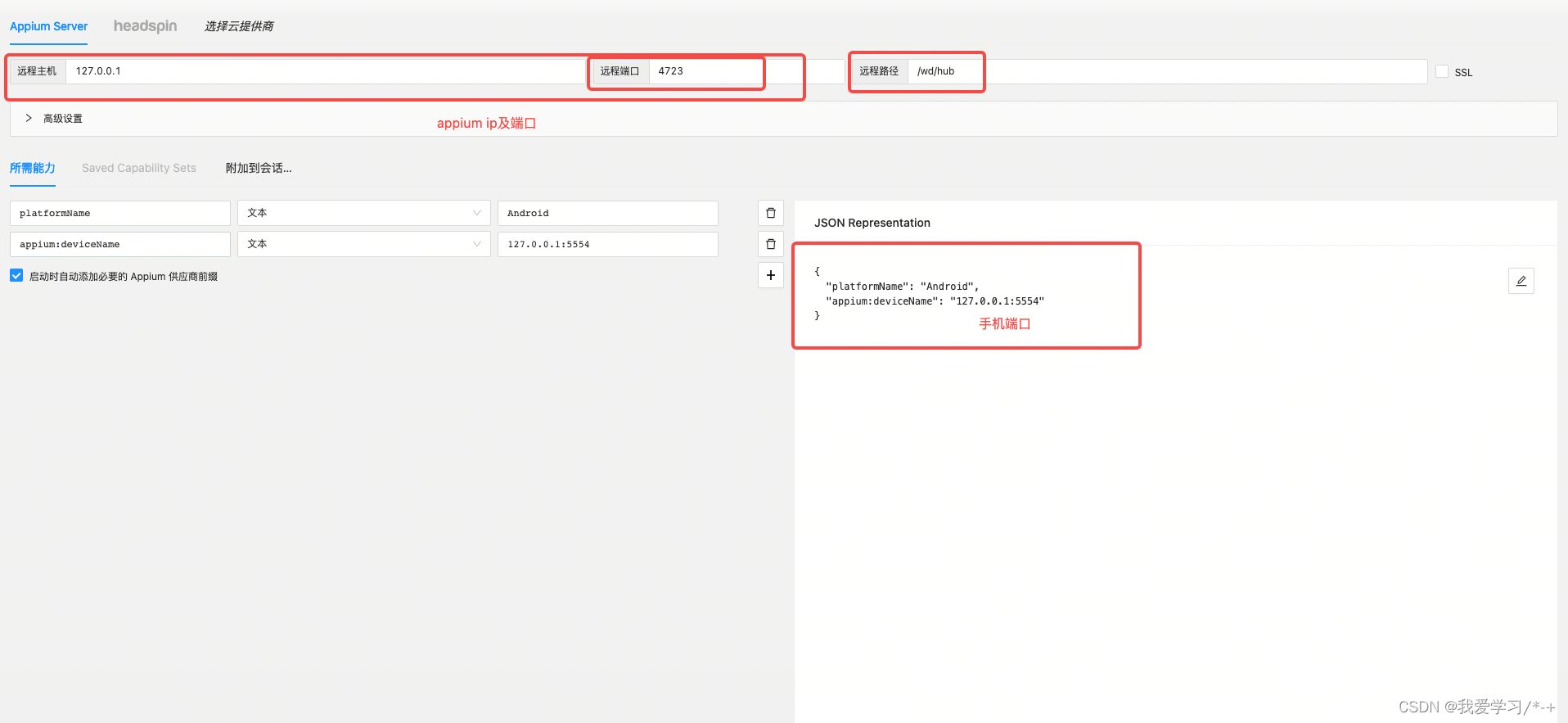Image resolution: width=1568 pixels, height=723 pixels.
Task: Click the 远程路径 label
Action: pos(880,71)
